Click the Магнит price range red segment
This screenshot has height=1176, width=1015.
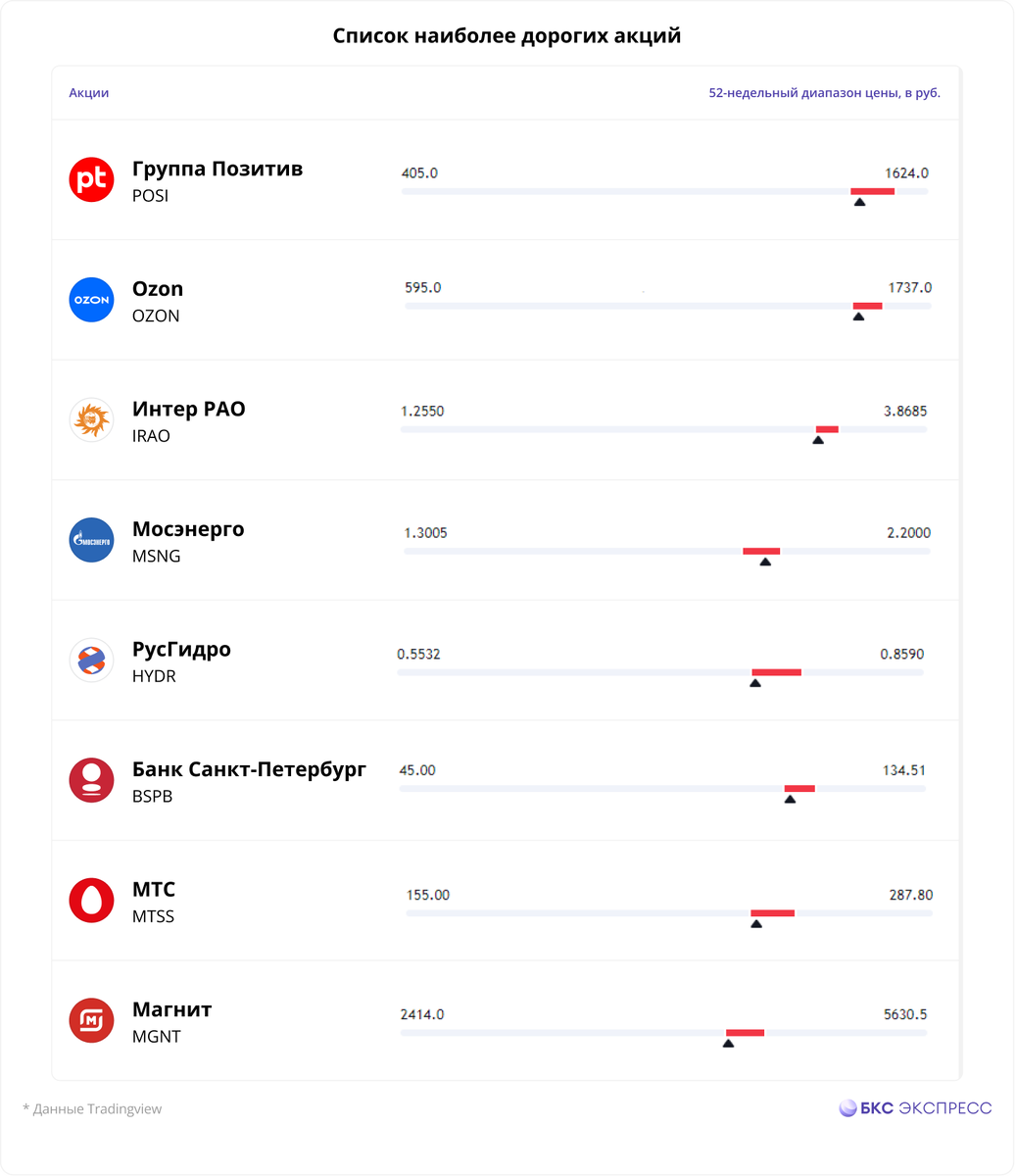point(745,1032)
